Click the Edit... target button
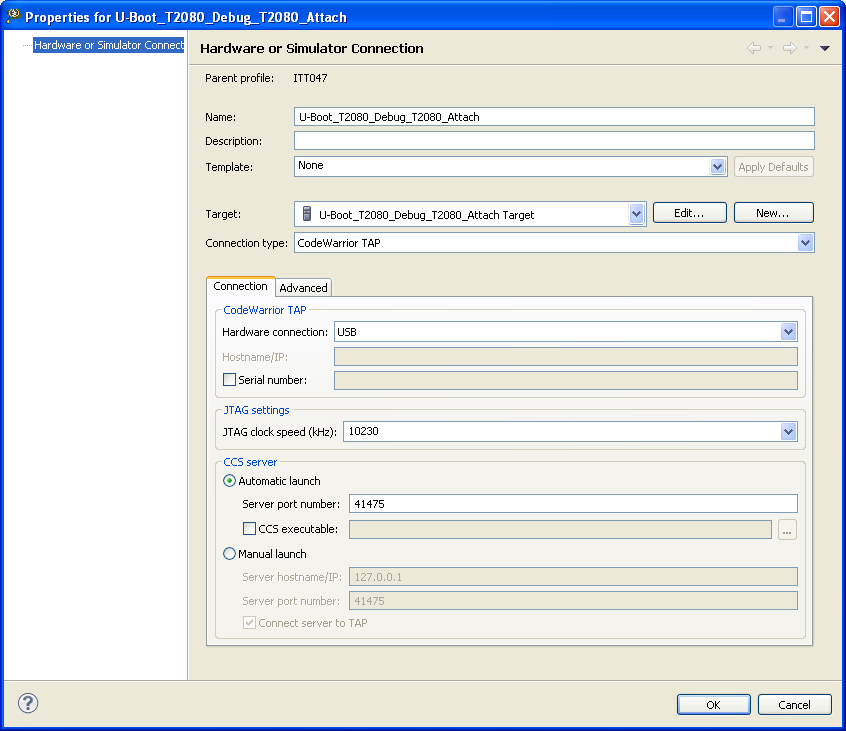The height and width of the screenshot is (731, 846). coord(689,213)
